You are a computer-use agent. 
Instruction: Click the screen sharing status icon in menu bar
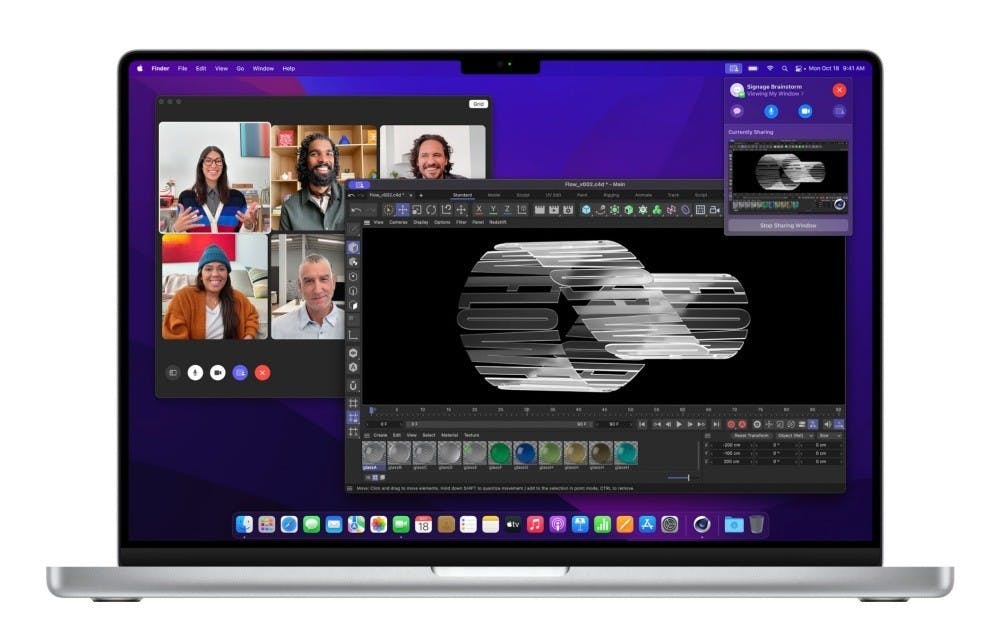733,68
